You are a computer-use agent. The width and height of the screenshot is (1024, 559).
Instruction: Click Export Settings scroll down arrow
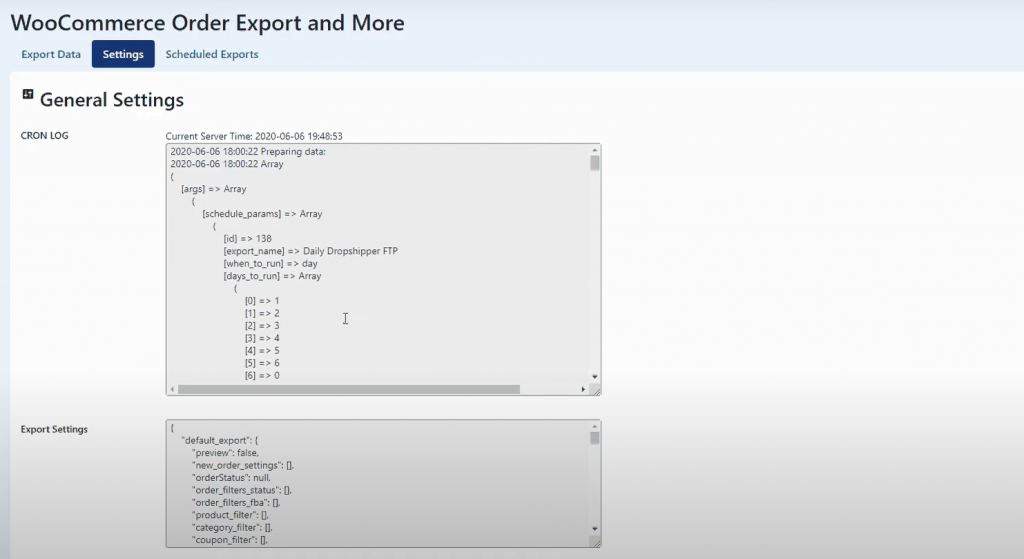pyautogui.click(x=594, y=529)
